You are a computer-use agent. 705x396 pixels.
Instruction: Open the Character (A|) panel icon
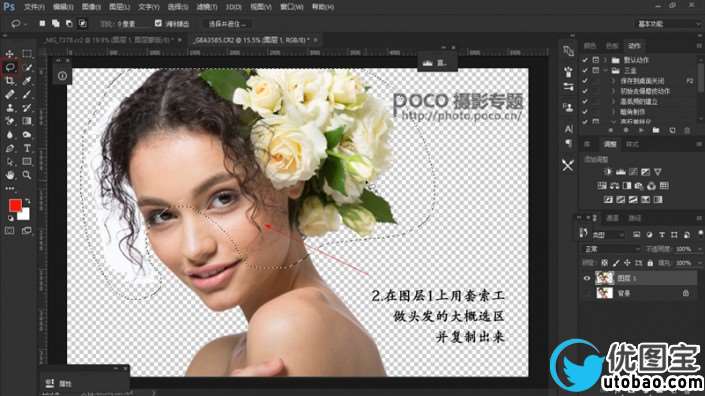pyautogui.click(x=568, y=129)
